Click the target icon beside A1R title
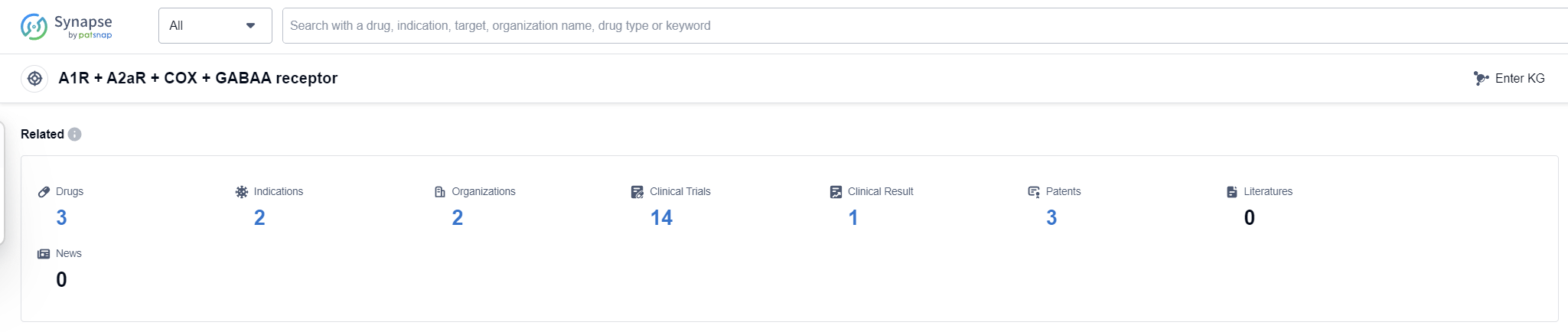This screenshot has width=1568, height=332. pyautogui.click(x=34, y=78)
